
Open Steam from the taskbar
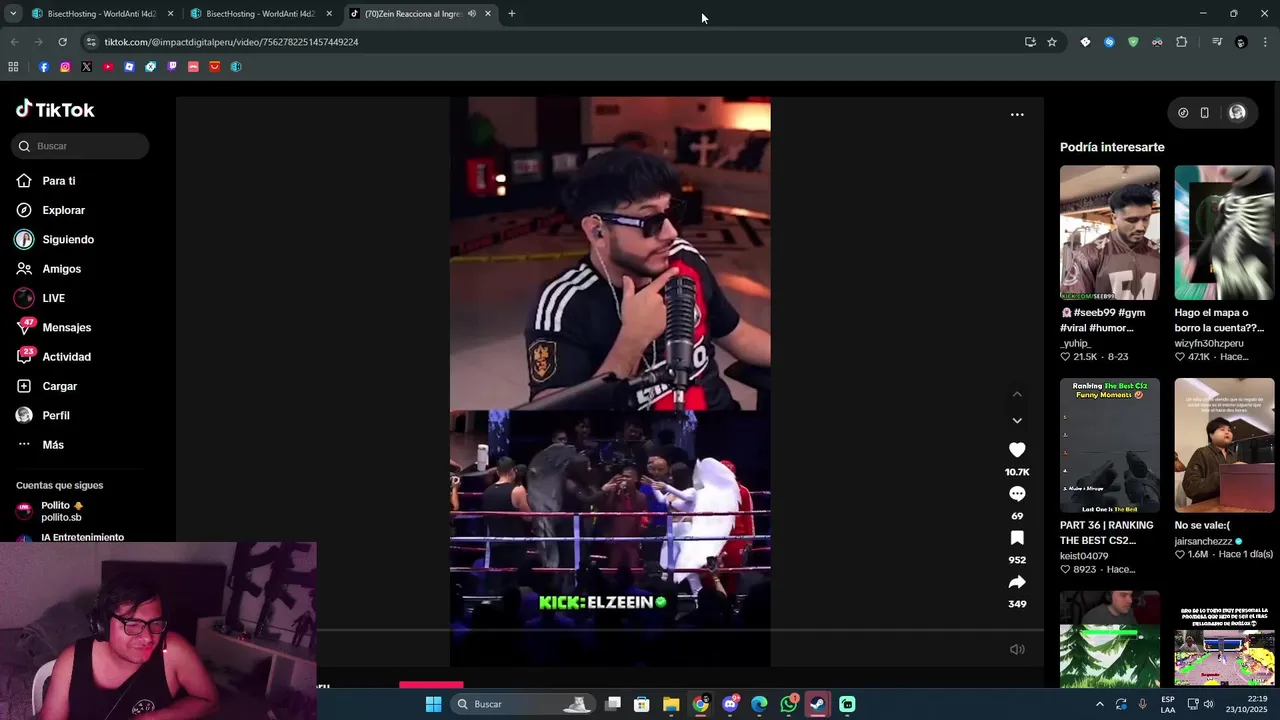[817, 704]
